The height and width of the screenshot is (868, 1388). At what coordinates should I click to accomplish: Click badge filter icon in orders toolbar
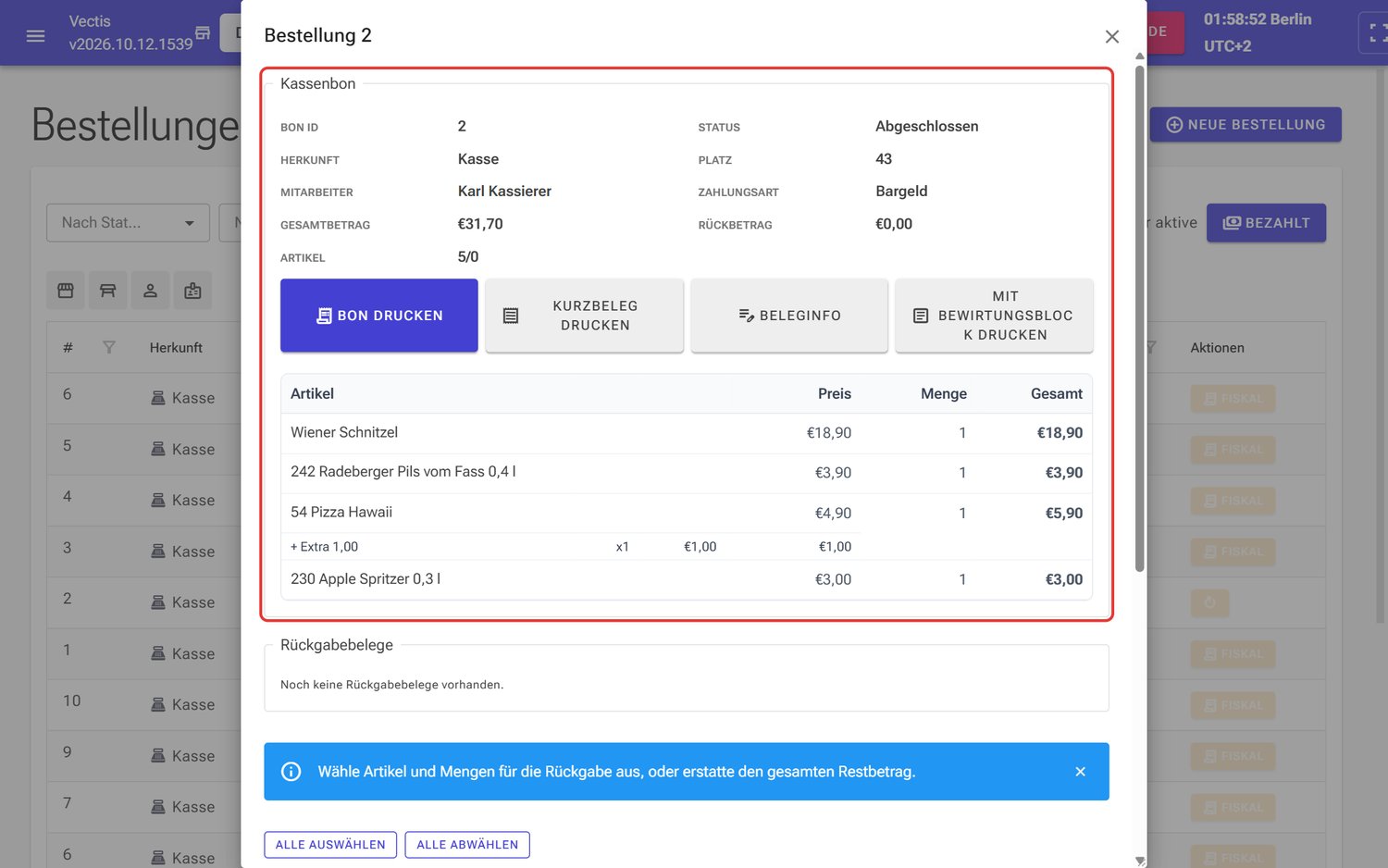(192, 291)
